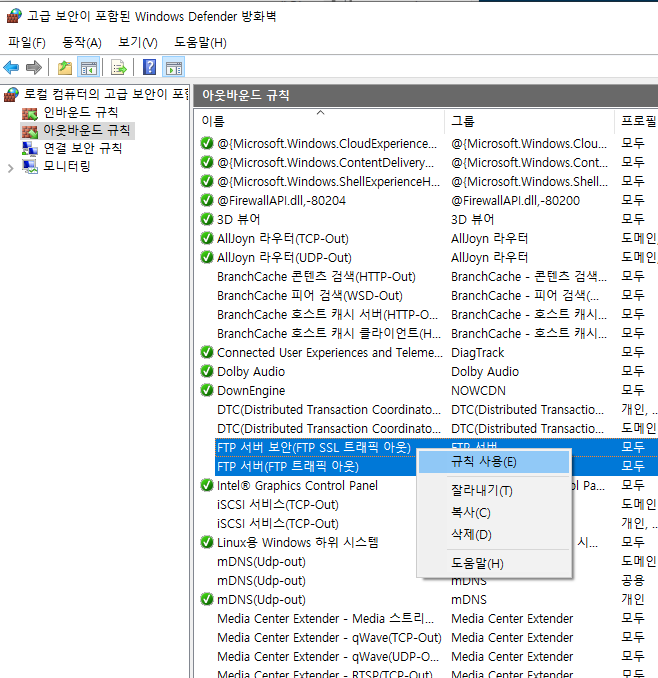Click green check icon of ShellExperienceHost rule

(207, 181)
